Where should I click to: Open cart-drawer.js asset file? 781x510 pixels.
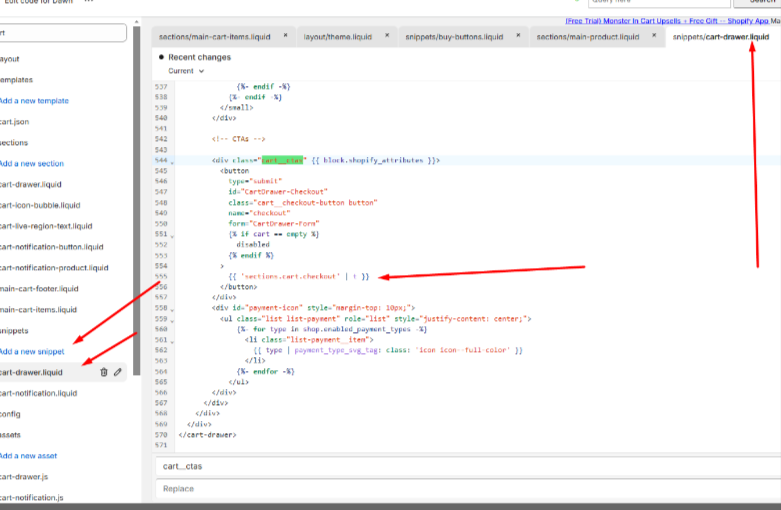pyautogui.click(x=24, y=477)
